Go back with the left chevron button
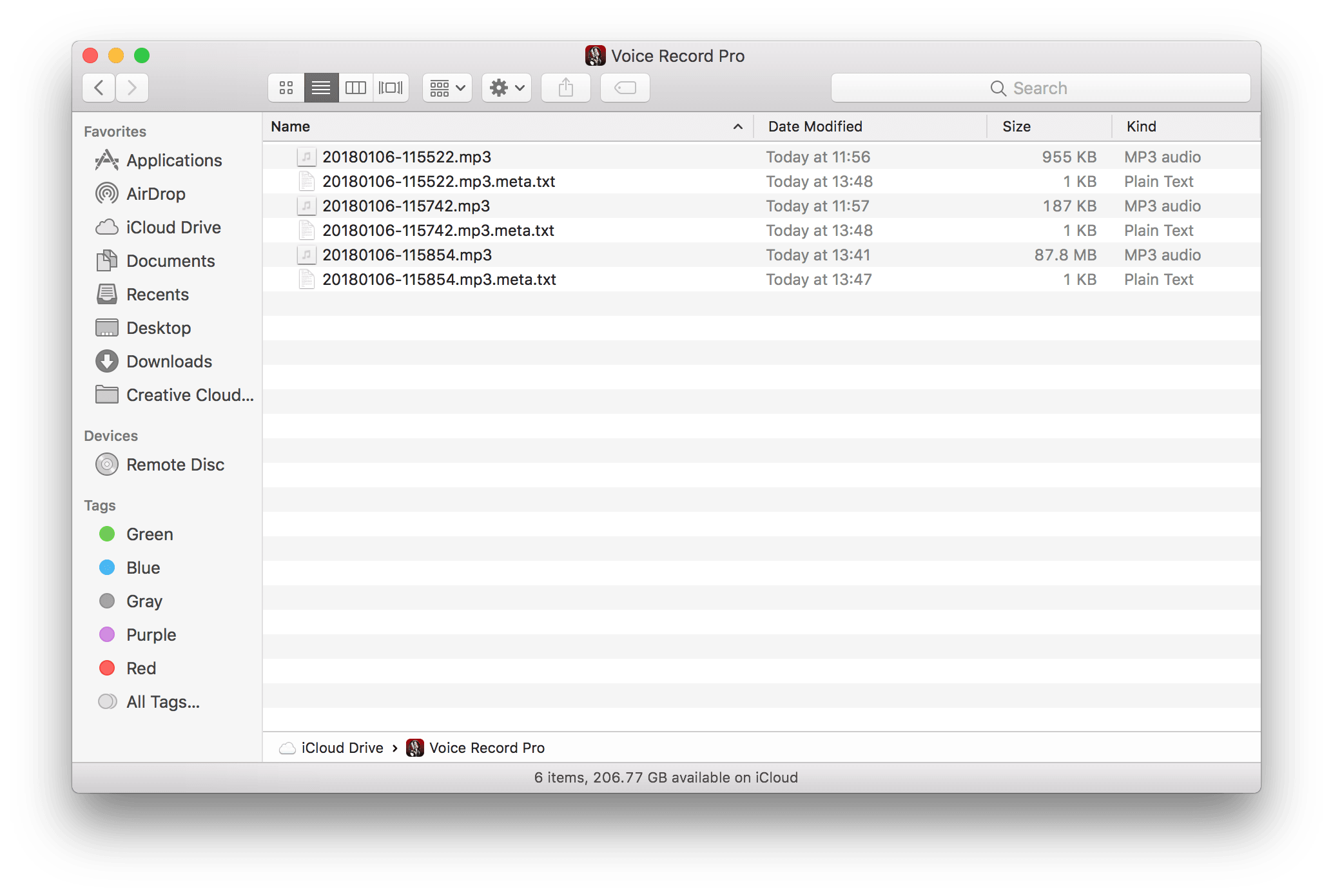The height and width of the screenshot is (896, 1333). click(x=99, y=88)
